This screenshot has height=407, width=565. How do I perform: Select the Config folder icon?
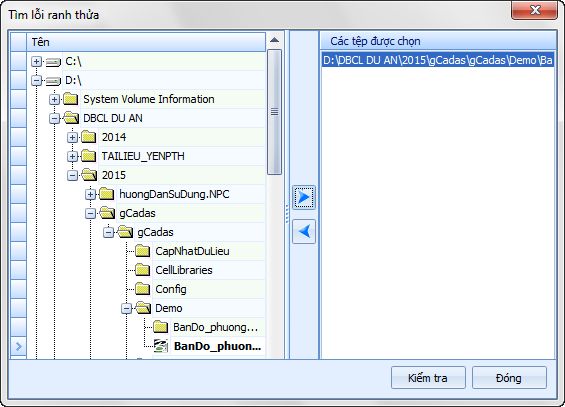coord(143,289)
